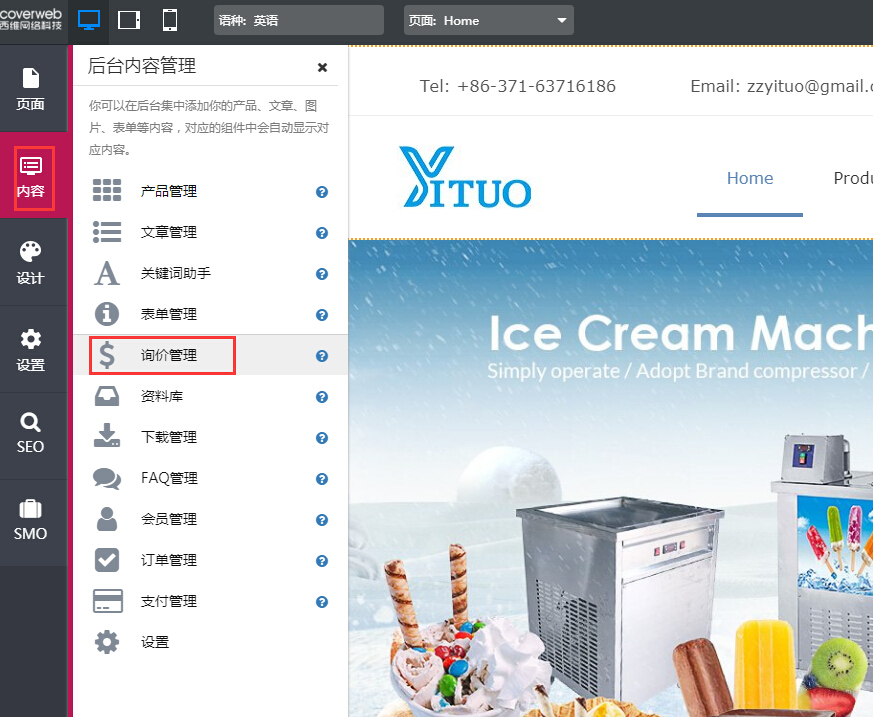Click the Home tab in site navigation
The height and width of the screenshot is (717, 873).
click(749, 178)
